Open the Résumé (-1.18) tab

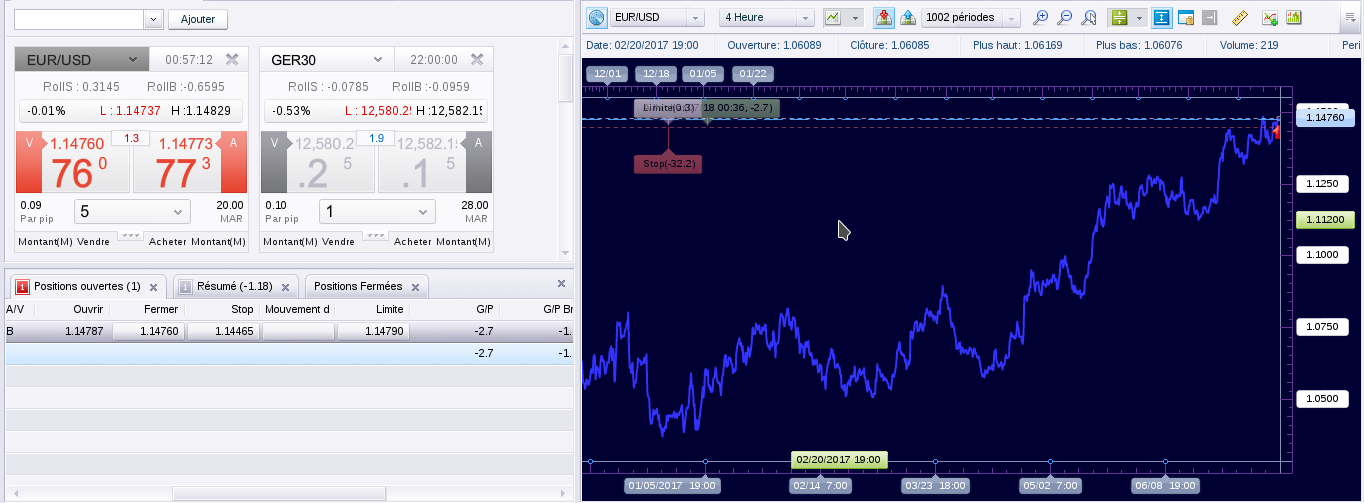pyautogui.click(x=235, y=287)
